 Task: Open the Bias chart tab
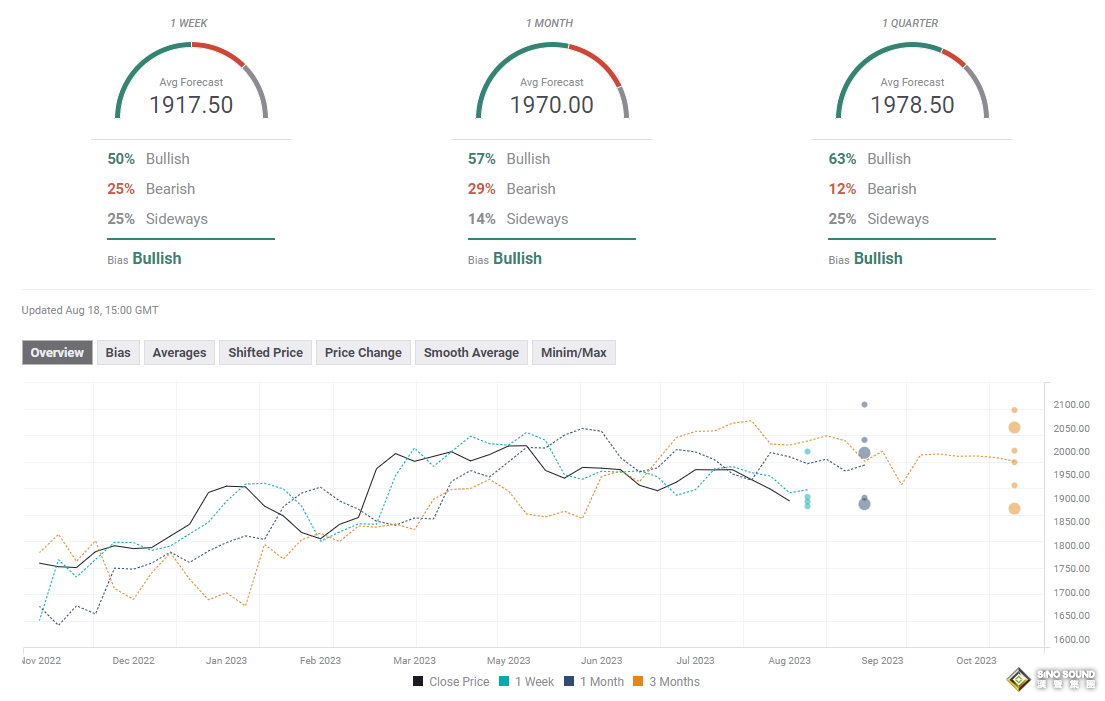[x=118, y=353]
